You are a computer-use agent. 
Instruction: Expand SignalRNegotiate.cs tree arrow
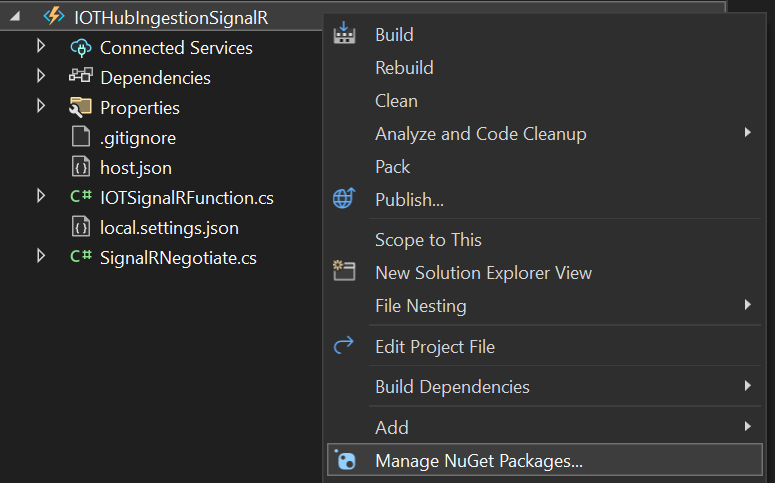[x=41, y=256]
